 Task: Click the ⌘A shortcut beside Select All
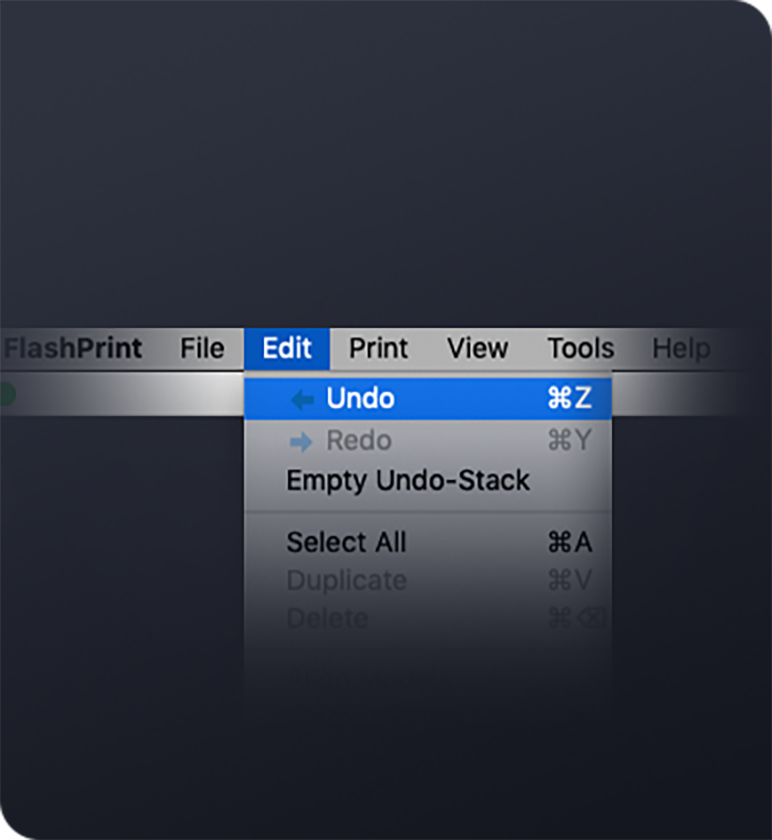(x=569, y=542)
